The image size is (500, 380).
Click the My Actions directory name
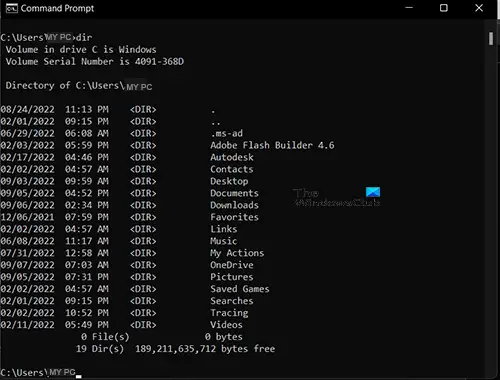click(237, 253)
